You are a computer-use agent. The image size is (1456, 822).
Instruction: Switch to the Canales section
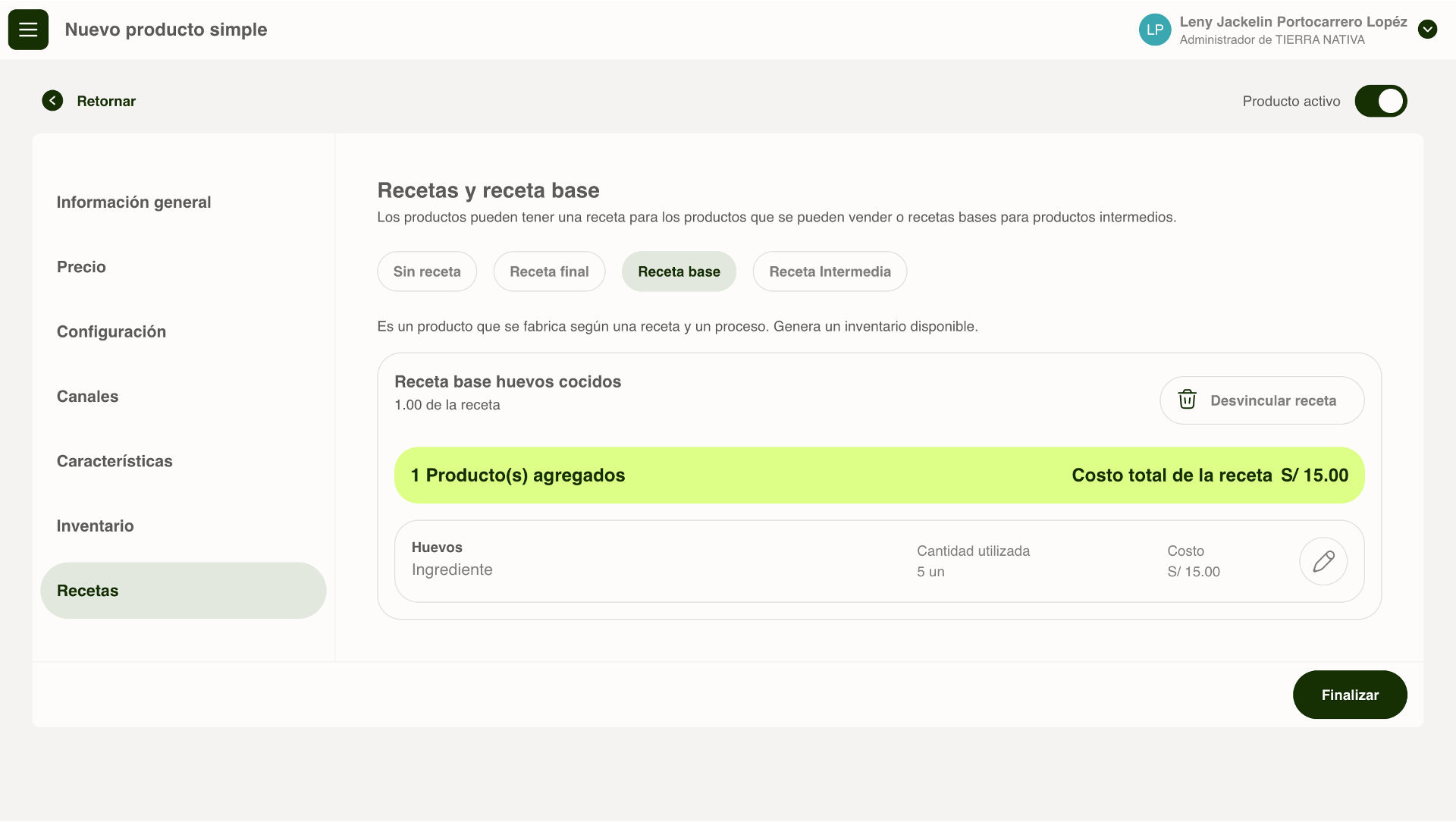tap(87, 397)
